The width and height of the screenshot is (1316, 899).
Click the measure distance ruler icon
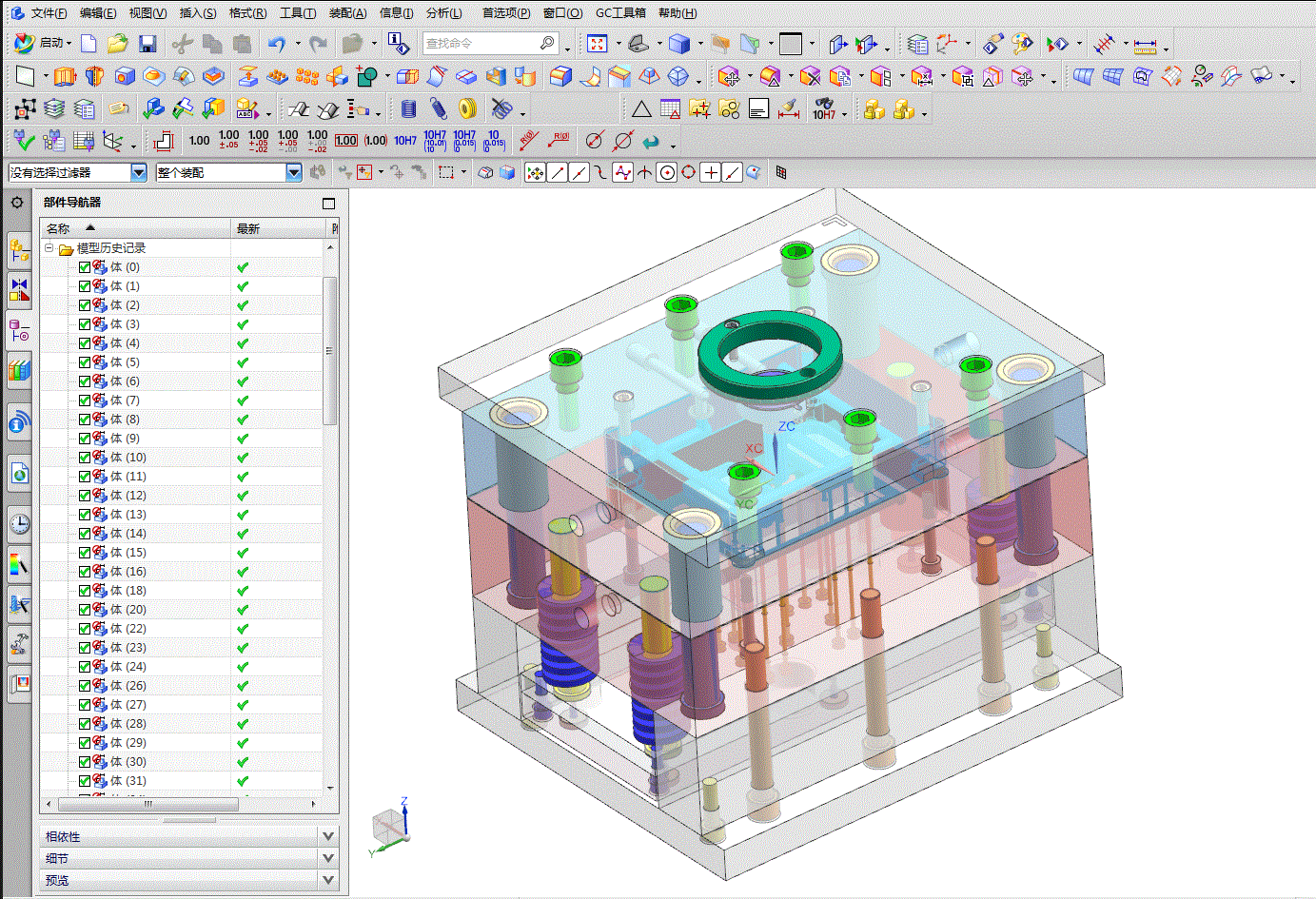[x=1146, y=45]
